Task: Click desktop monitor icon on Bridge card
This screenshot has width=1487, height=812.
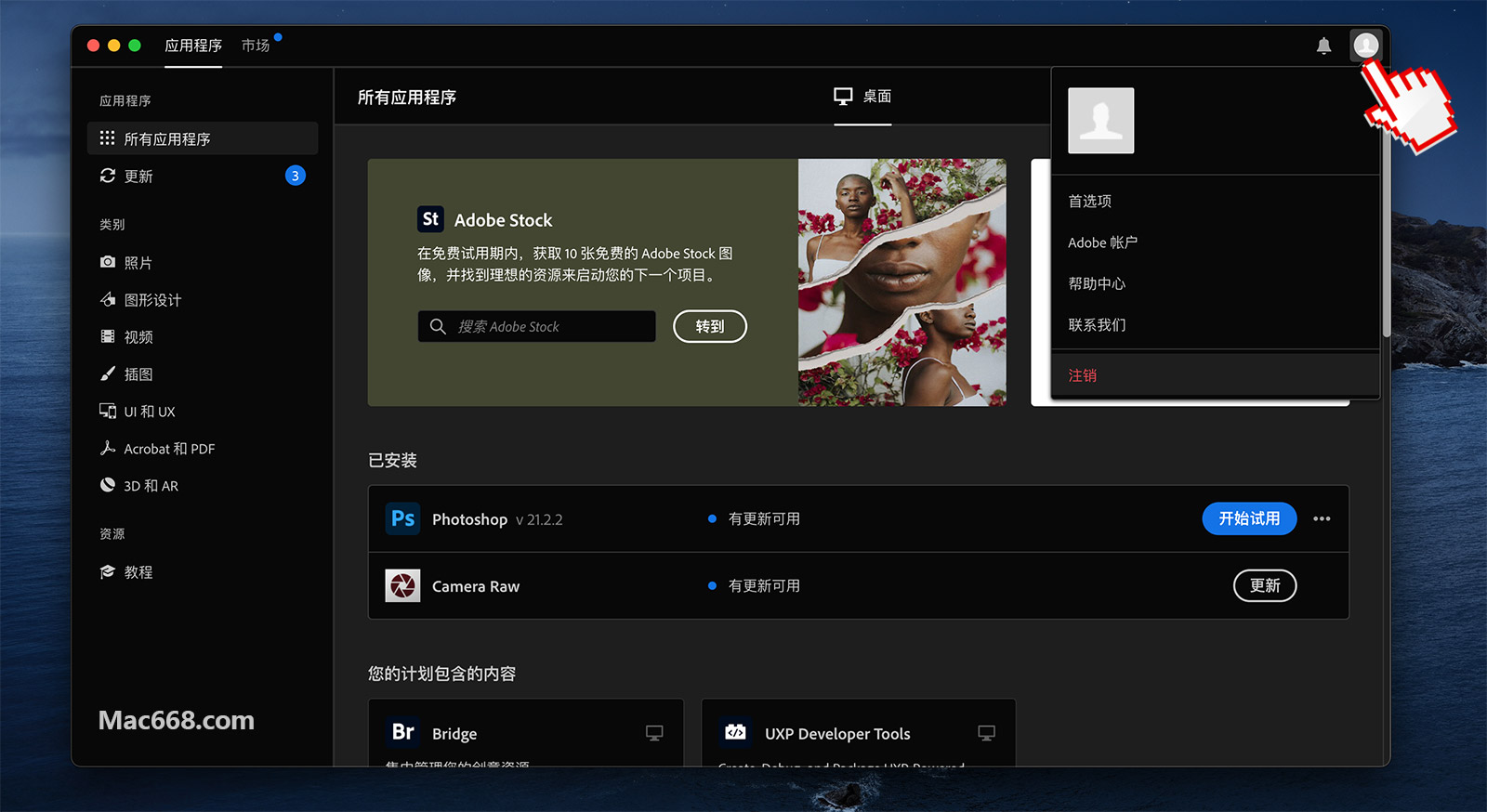Action: (654, 733)
